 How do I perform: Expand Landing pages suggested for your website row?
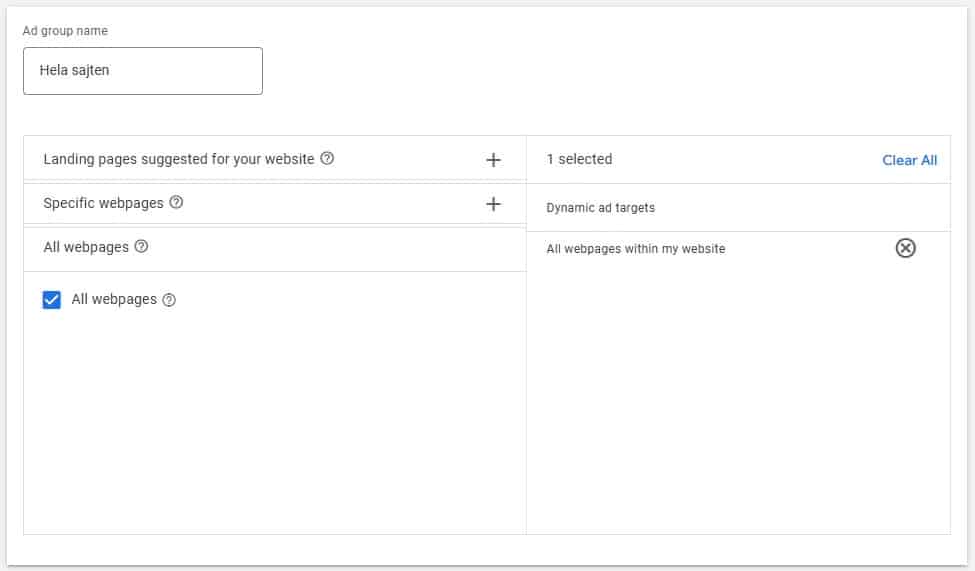[x=275, y=159]
